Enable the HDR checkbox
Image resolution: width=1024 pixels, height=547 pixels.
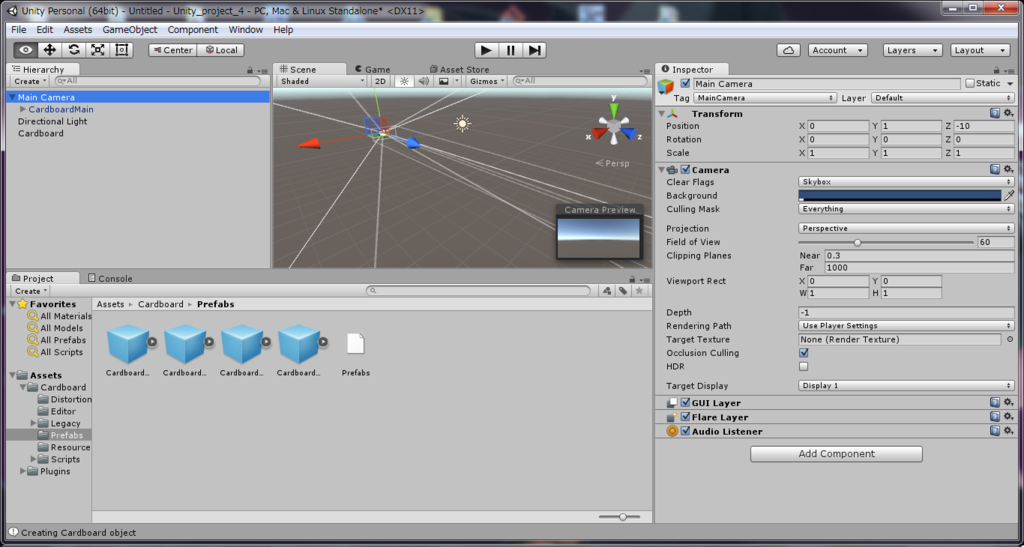point(803,367)
